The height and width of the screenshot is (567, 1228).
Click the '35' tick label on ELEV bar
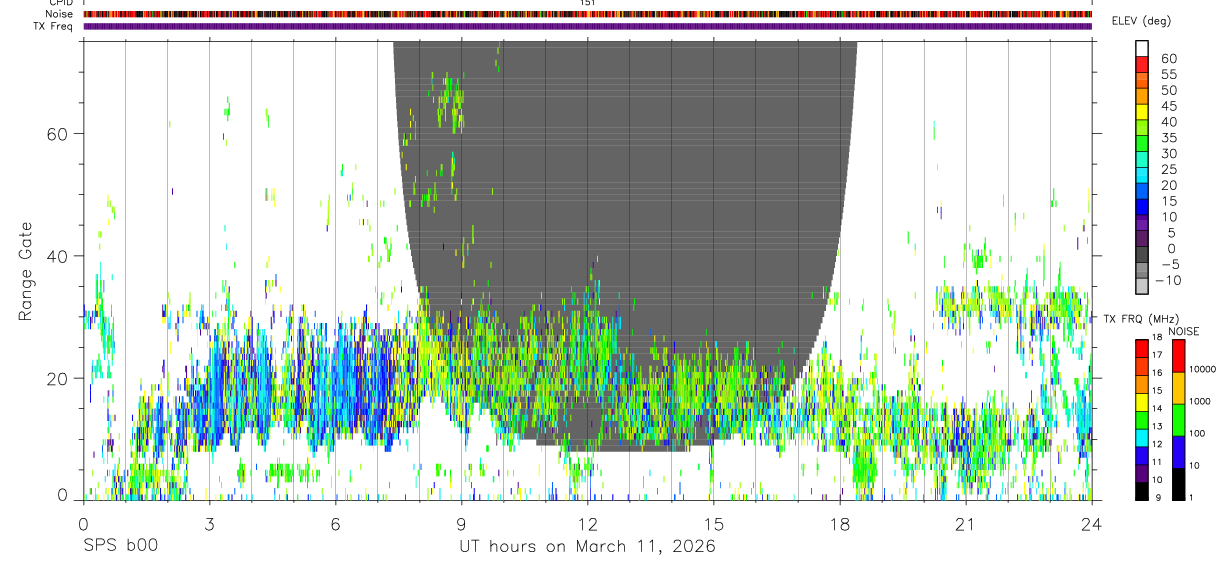point(1168,138)
